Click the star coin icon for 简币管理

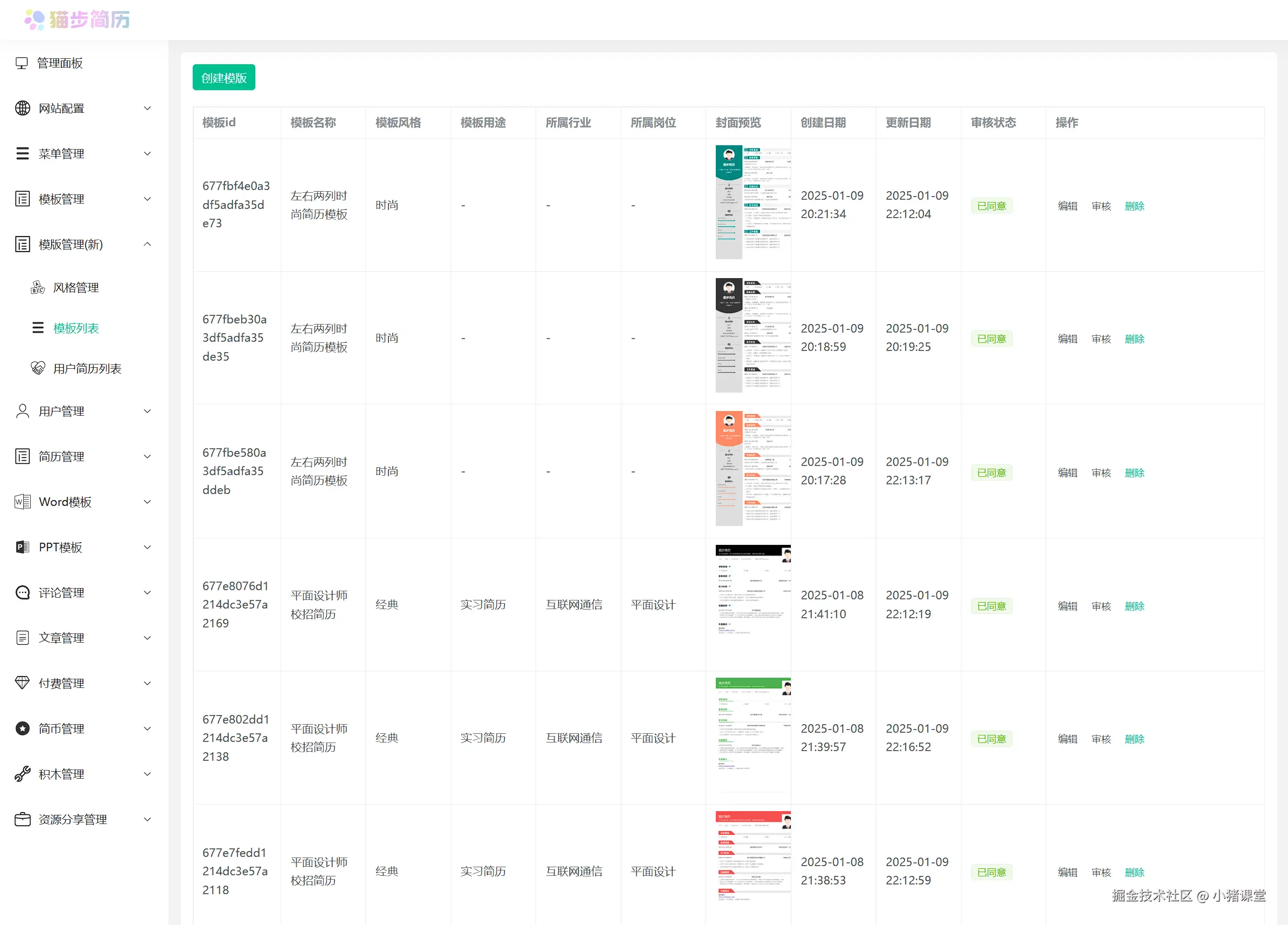click(22, 728)
